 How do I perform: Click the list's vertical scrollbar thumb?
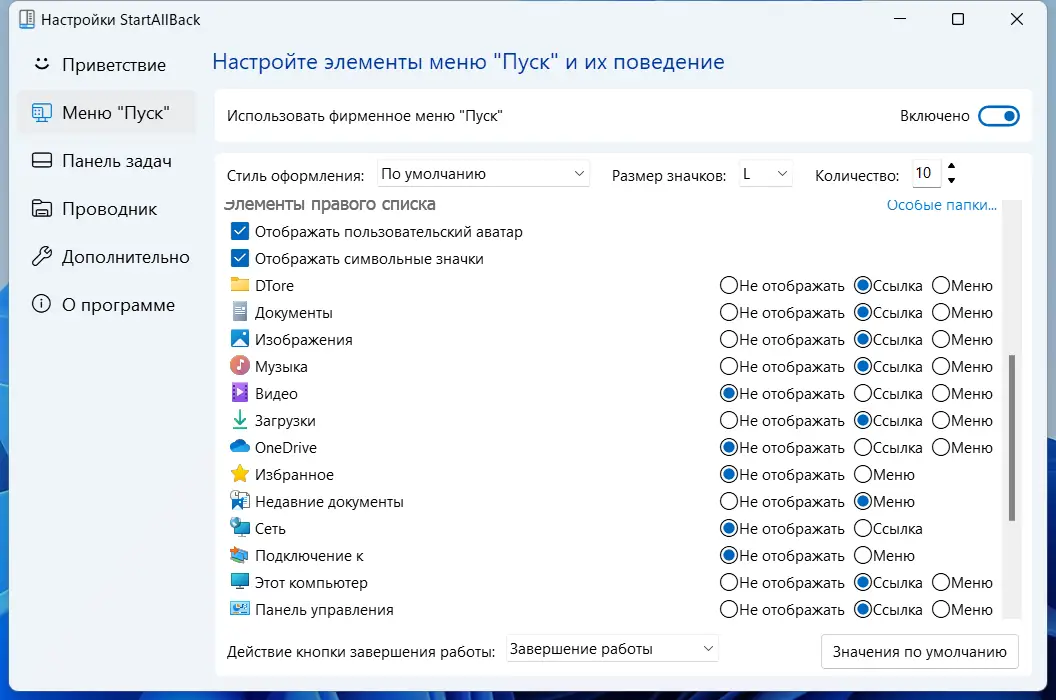point(1012,437)
